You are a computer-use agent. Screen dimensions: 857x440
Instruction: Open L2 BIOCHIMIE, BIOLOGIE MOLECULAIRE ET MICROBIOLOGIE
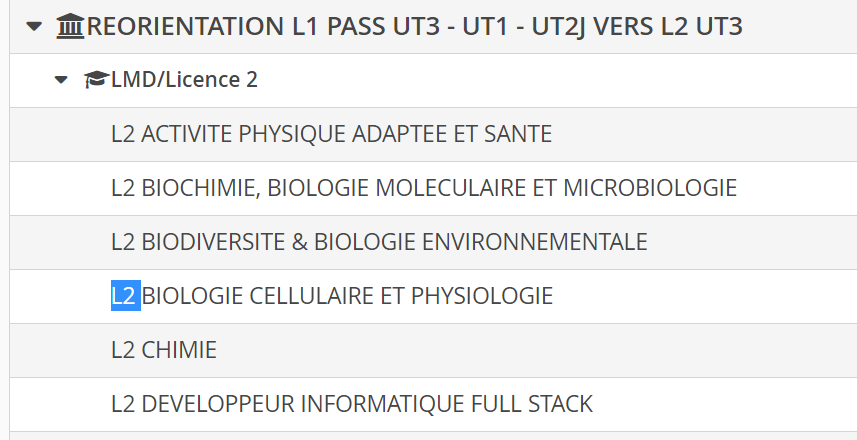(x=424, y=188)
